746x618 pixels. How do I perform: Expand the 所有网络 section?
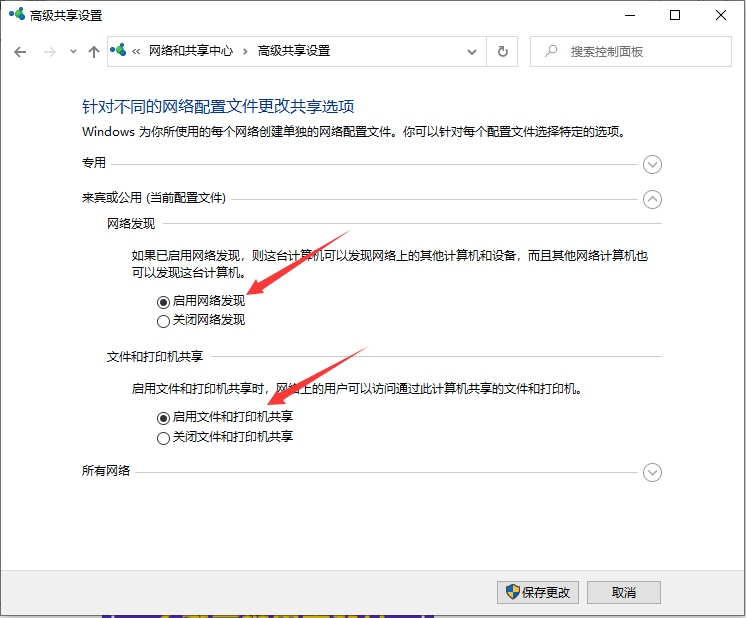pyautogui.click(x=653, y=472)
